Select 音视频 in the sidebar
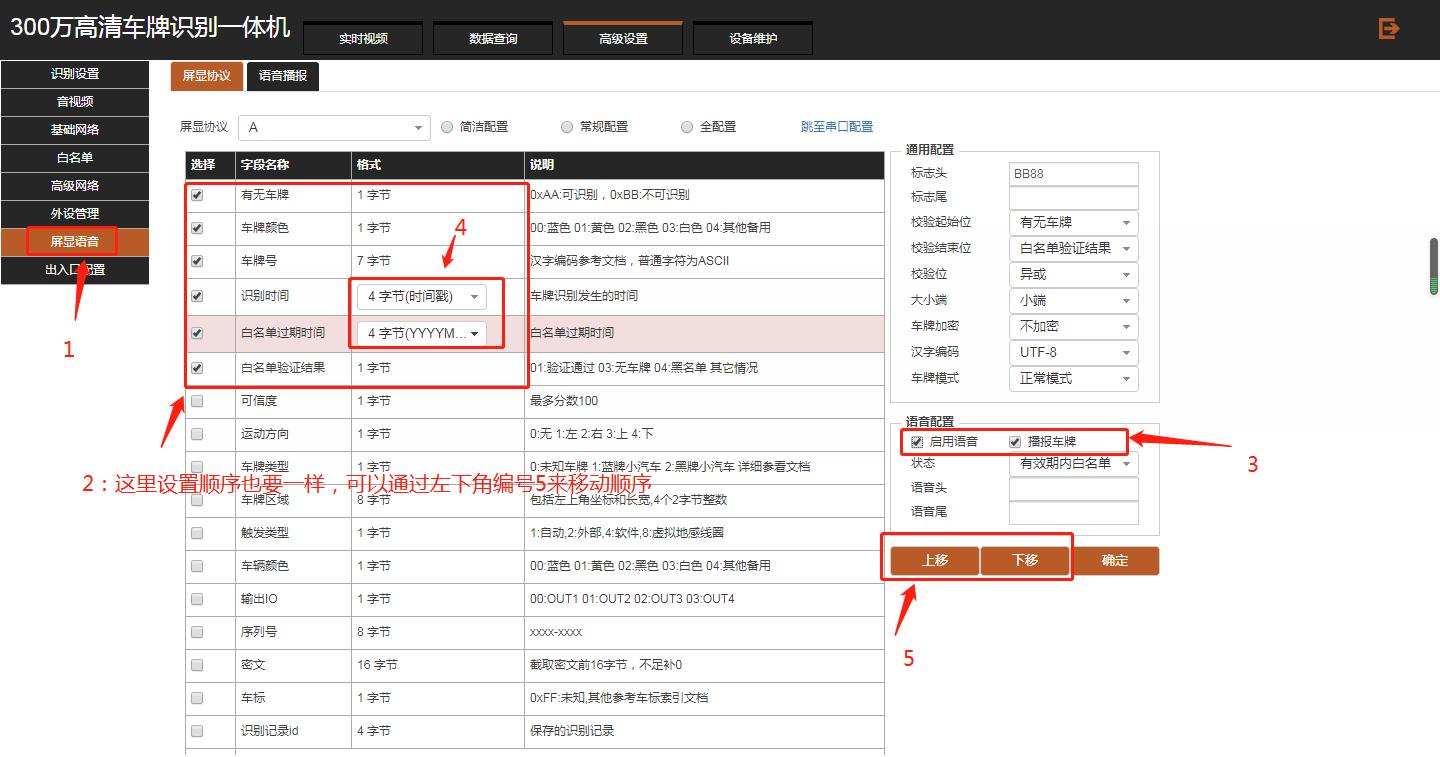Viewport: 1440px width, 757px height. coord(75,102)
